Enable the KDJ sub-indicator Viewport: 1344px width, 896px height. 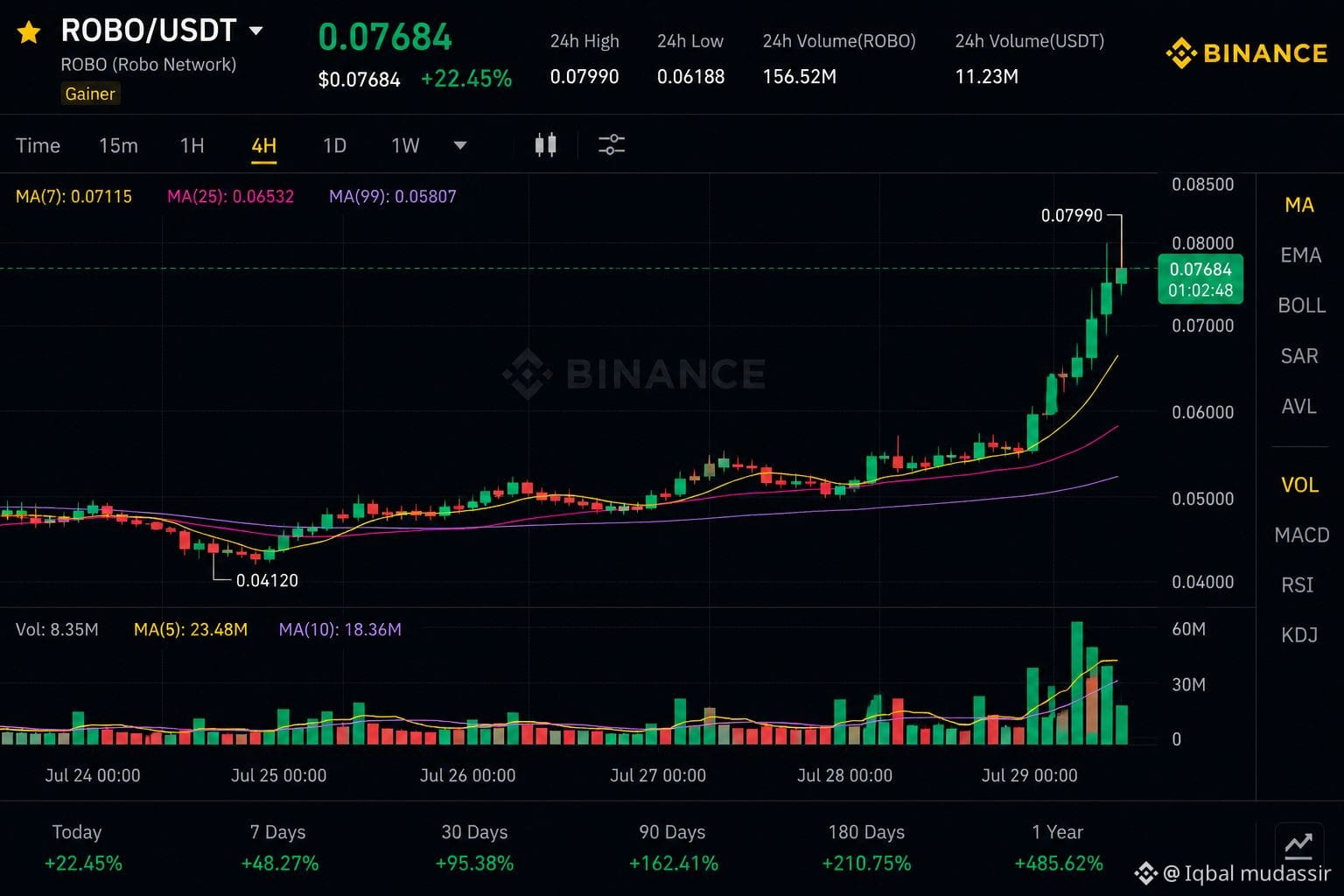1299,635
